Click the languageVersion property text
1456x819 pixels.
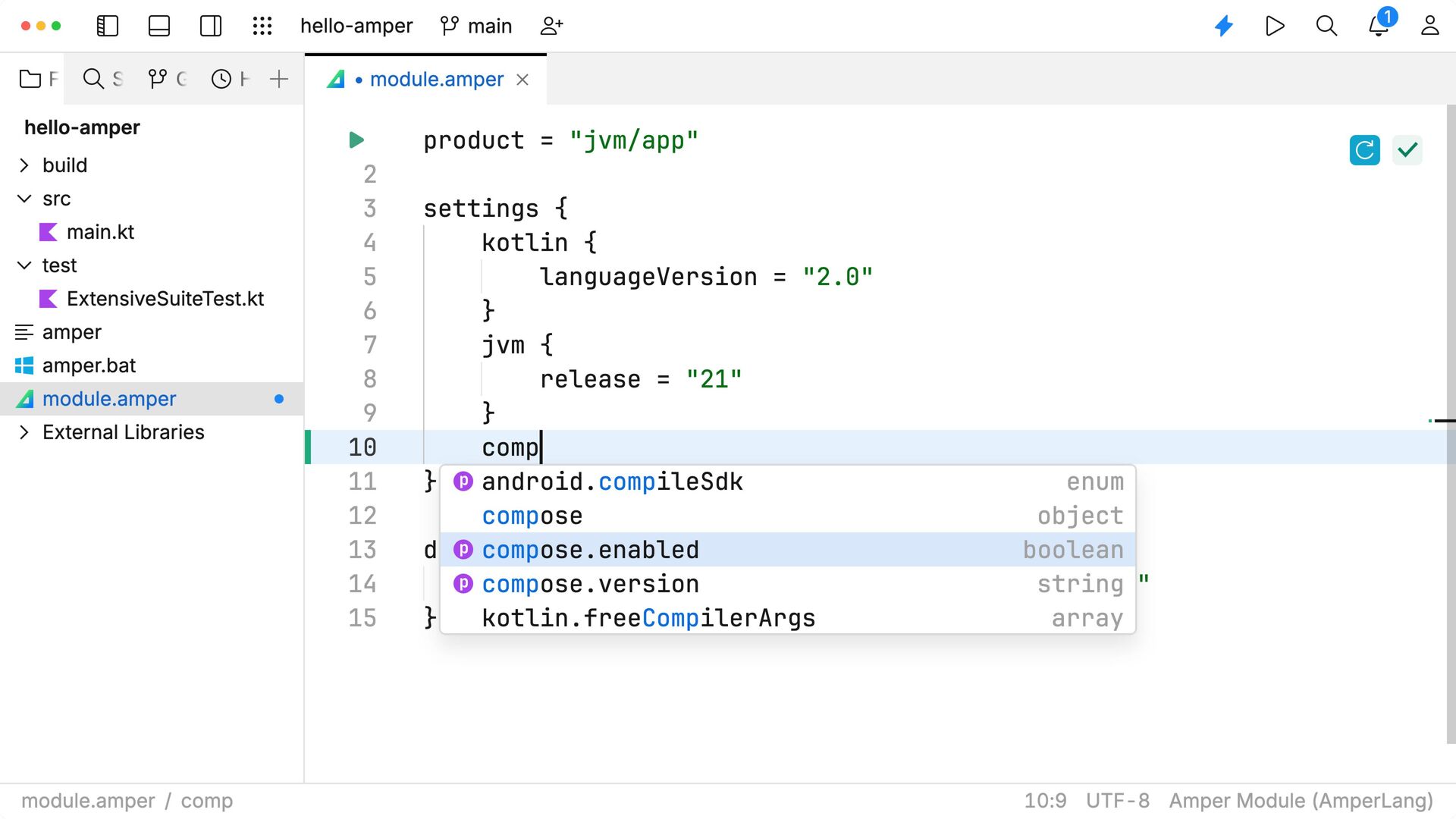click(x=648, y=277)
